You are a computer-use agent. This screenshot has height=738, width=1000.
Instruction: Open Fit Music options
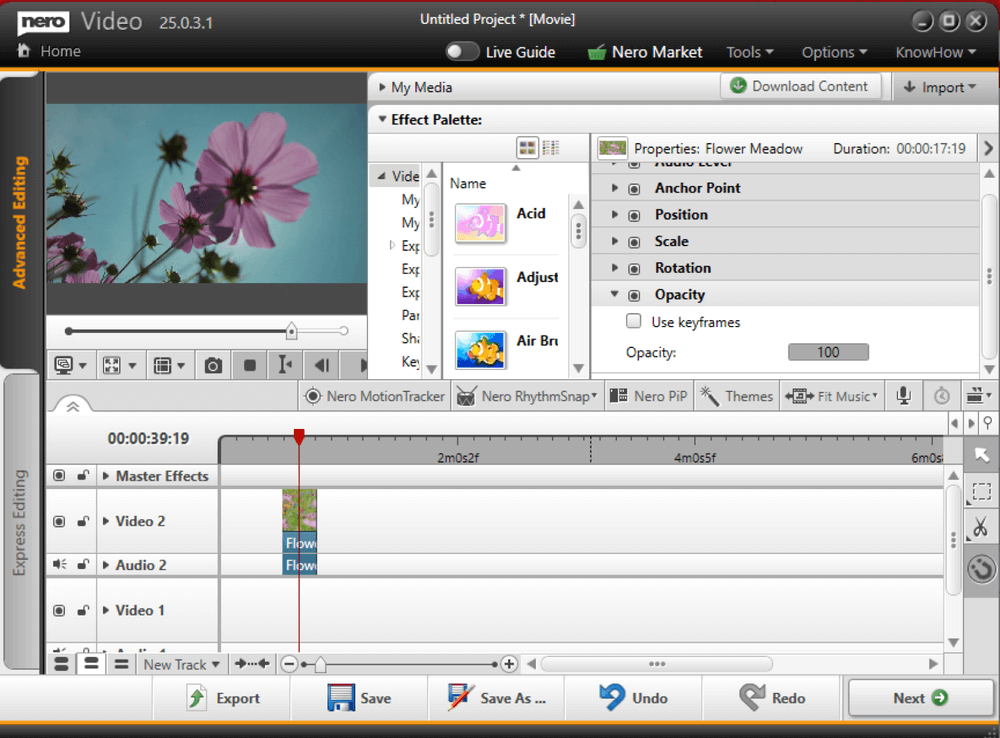832,396
